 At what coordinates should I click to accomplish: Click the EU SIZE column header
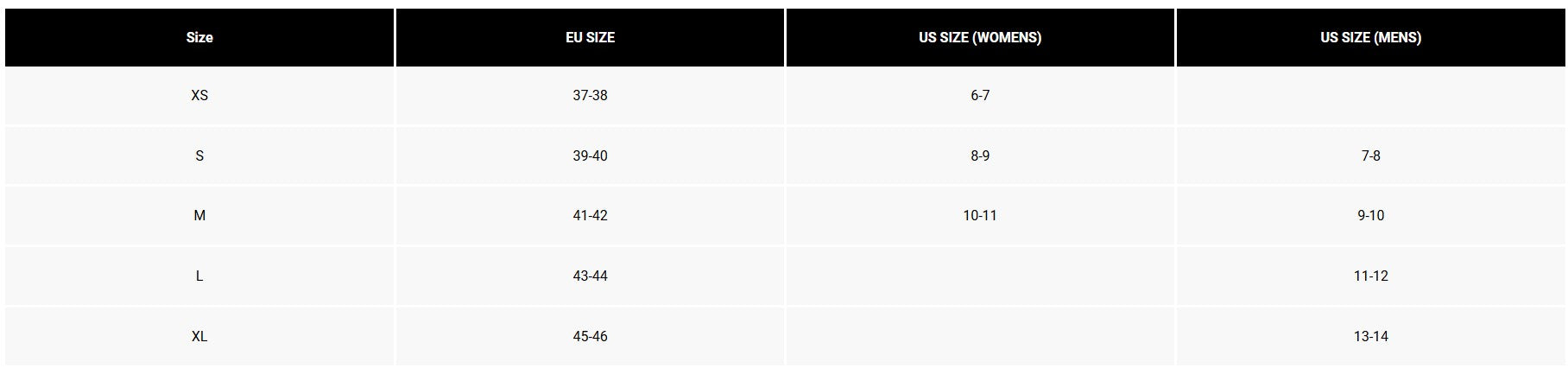point(590,37)
